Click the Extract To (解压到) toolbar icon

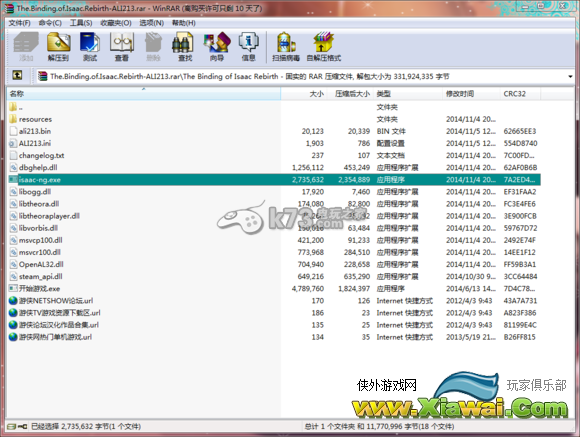(58, 46)
